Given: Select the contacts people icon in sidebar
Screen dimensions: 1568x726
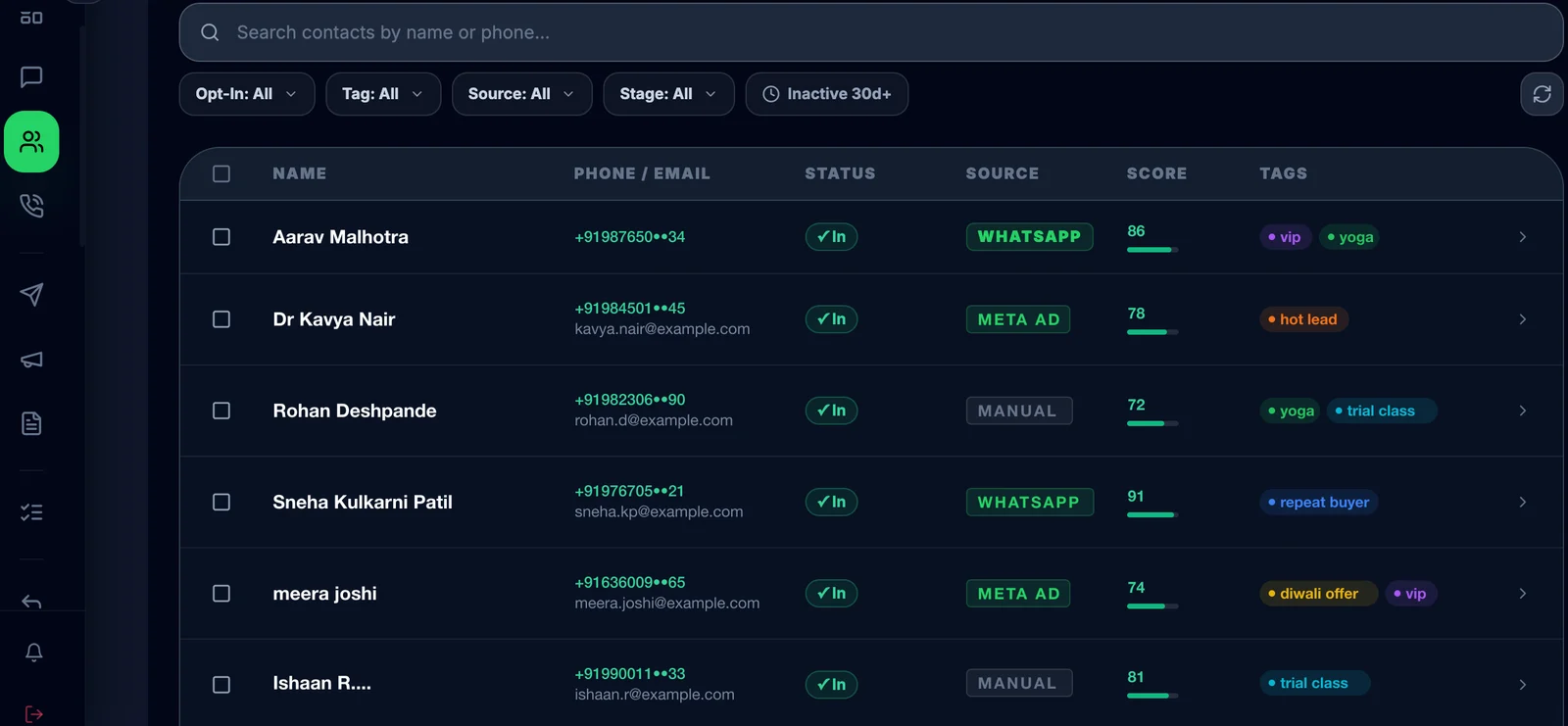Looking at the screenshot, I should (x=31, y=142).
